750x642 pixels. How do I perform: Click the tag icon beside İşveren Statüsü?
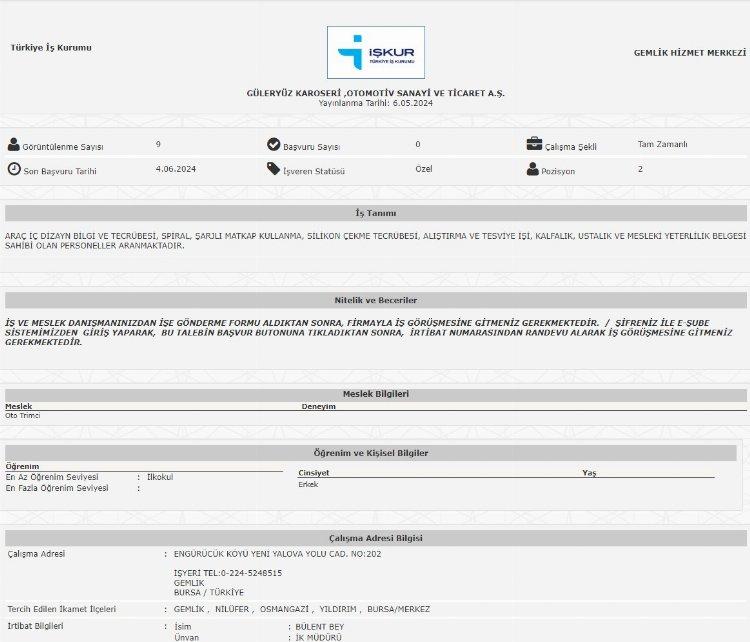(x=273, y=169)
